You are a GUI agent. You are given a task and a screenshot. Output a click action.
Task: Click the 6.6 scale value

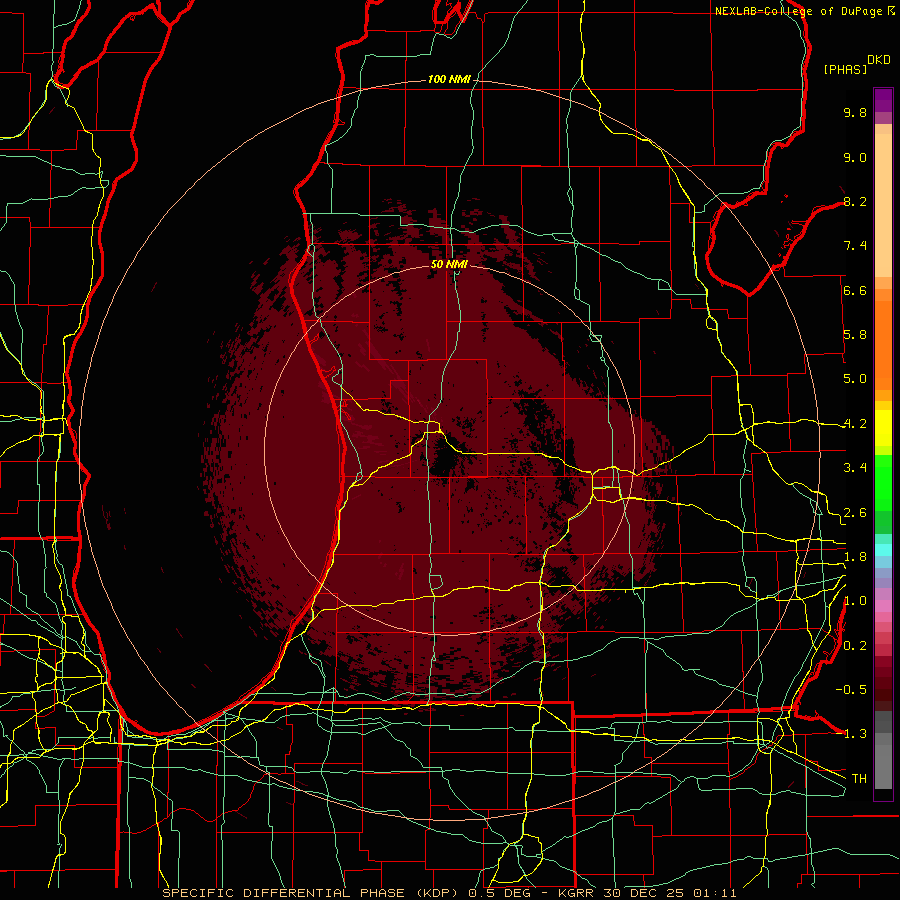click(x=855, y=290)
